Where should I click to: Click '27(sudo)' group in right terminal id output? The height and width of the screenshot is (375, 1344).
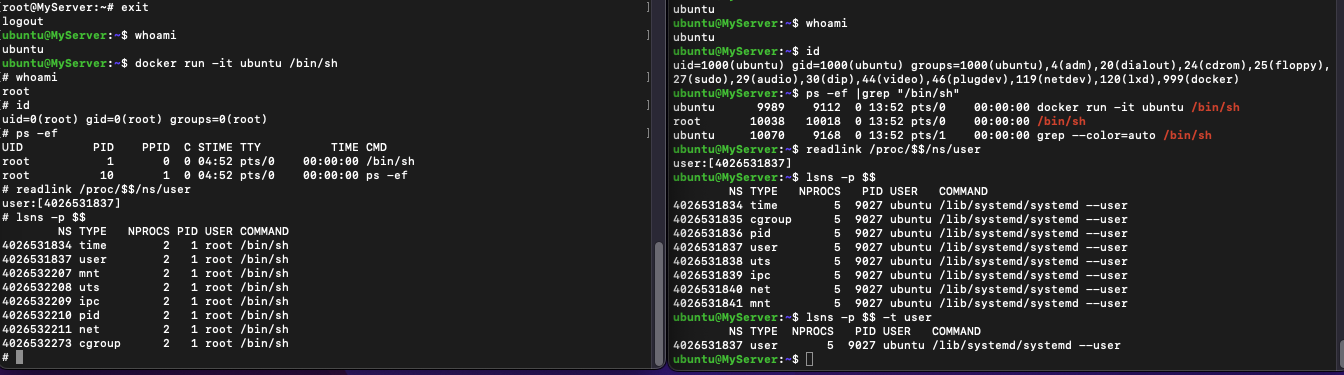pos(701,79)
